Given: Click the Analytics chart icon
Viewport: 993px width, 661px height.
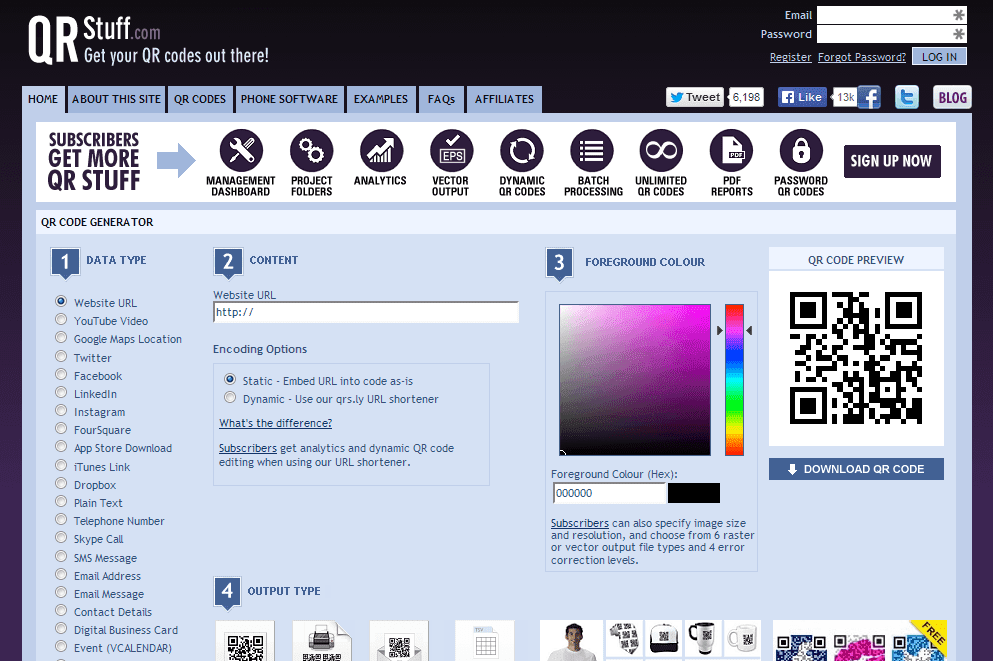Looking at the screenshot, I should pos(381,151).
